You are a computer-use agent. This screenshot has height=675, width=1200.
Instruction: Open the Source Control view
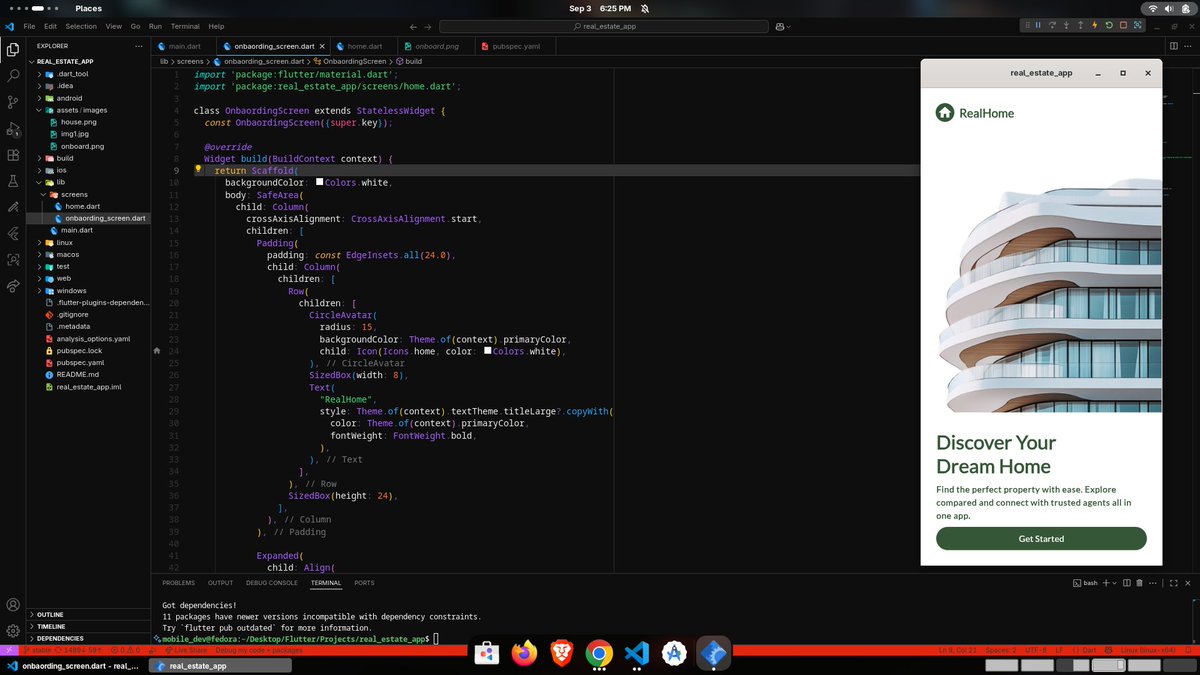point(13,102)
